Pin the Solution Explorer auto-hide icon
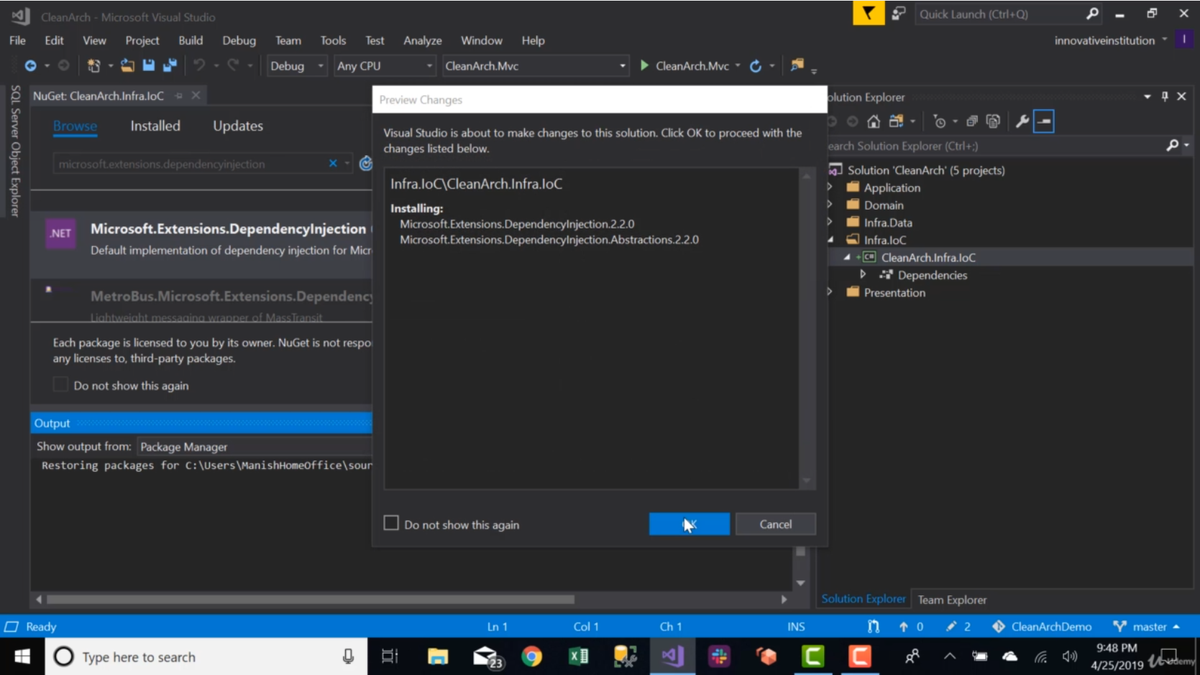Screen dimensions: 1200x675 pos(1165,97)
